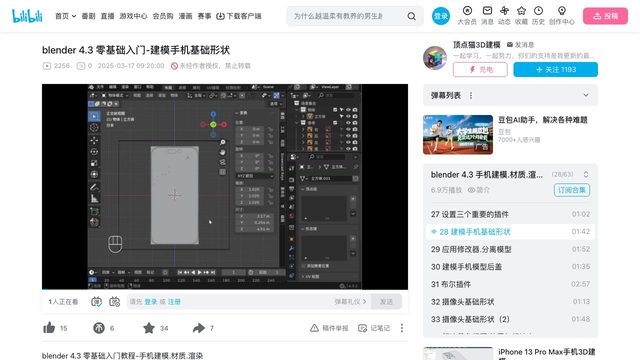Viewport: 640px width, 360px height.
Task: Open 简介 of the playlist
Action: click(479, 190)
